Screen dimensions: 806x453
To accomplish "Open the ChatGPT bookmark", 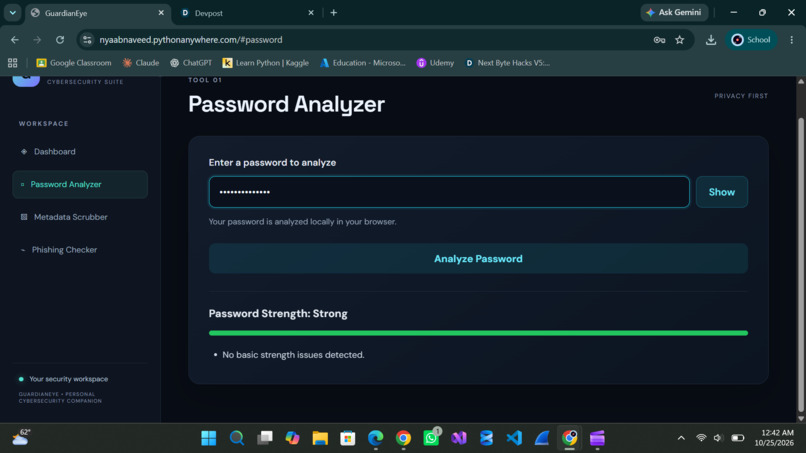I will (x=191, y=63).
